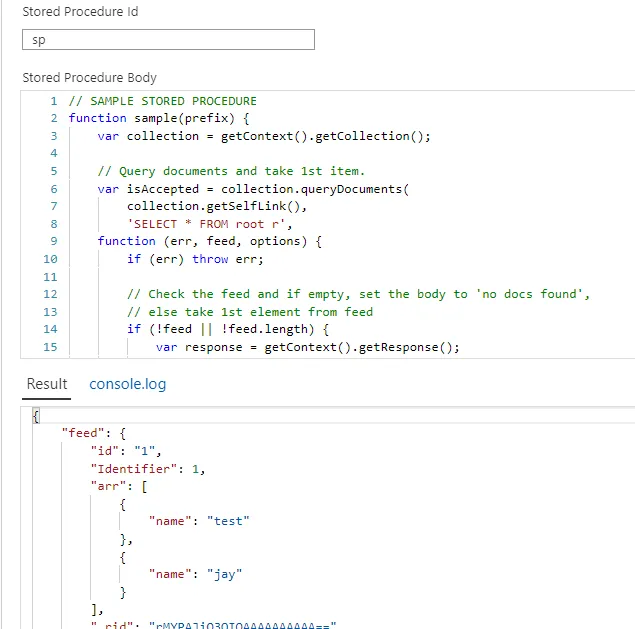Click line 'var response = getContext().getResponse();'

pyautogui.click(x=307, y=347)
